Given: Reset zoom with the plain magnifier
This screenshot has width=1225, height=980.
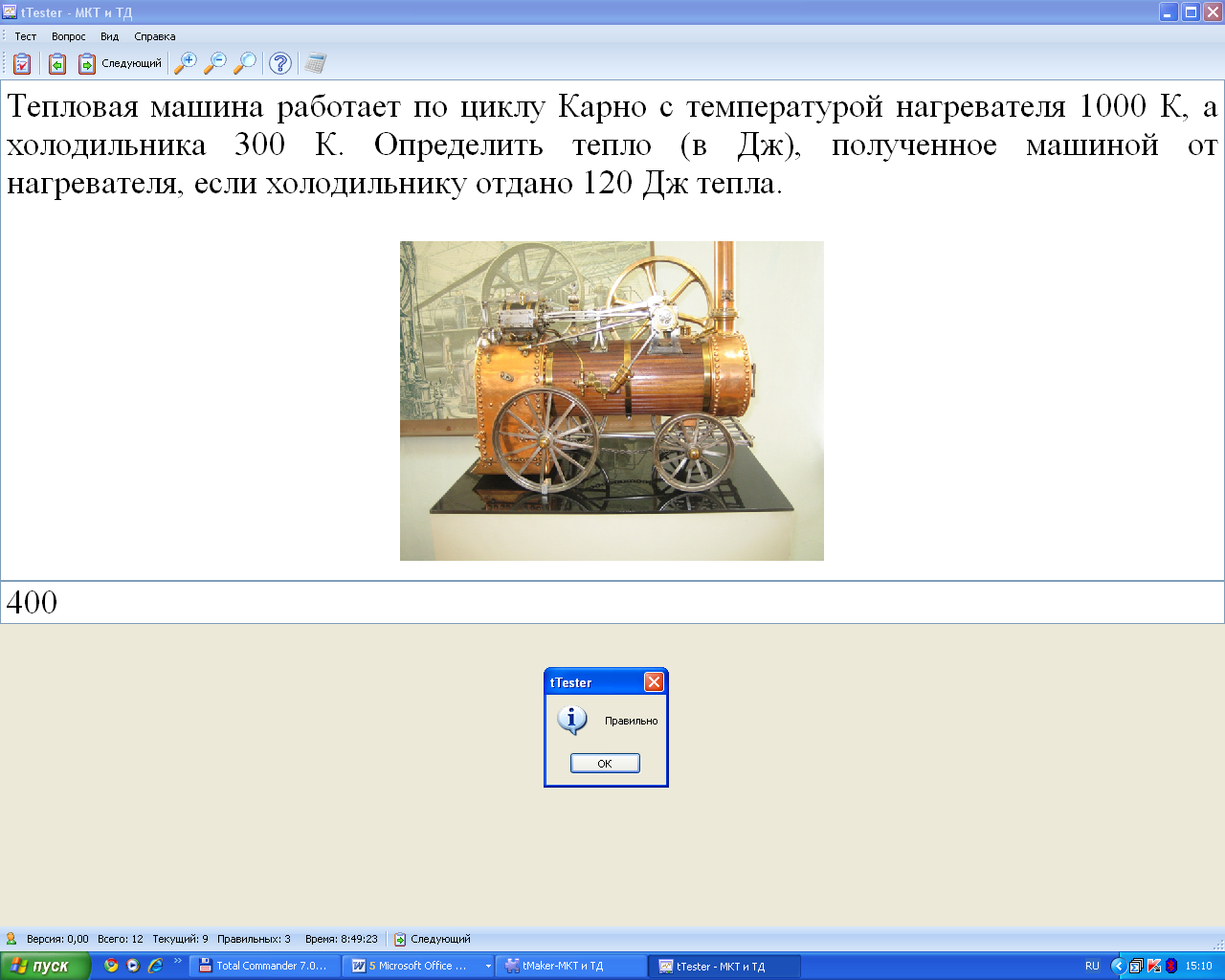Looking at the screenshot, I should [x=246, y=63].
